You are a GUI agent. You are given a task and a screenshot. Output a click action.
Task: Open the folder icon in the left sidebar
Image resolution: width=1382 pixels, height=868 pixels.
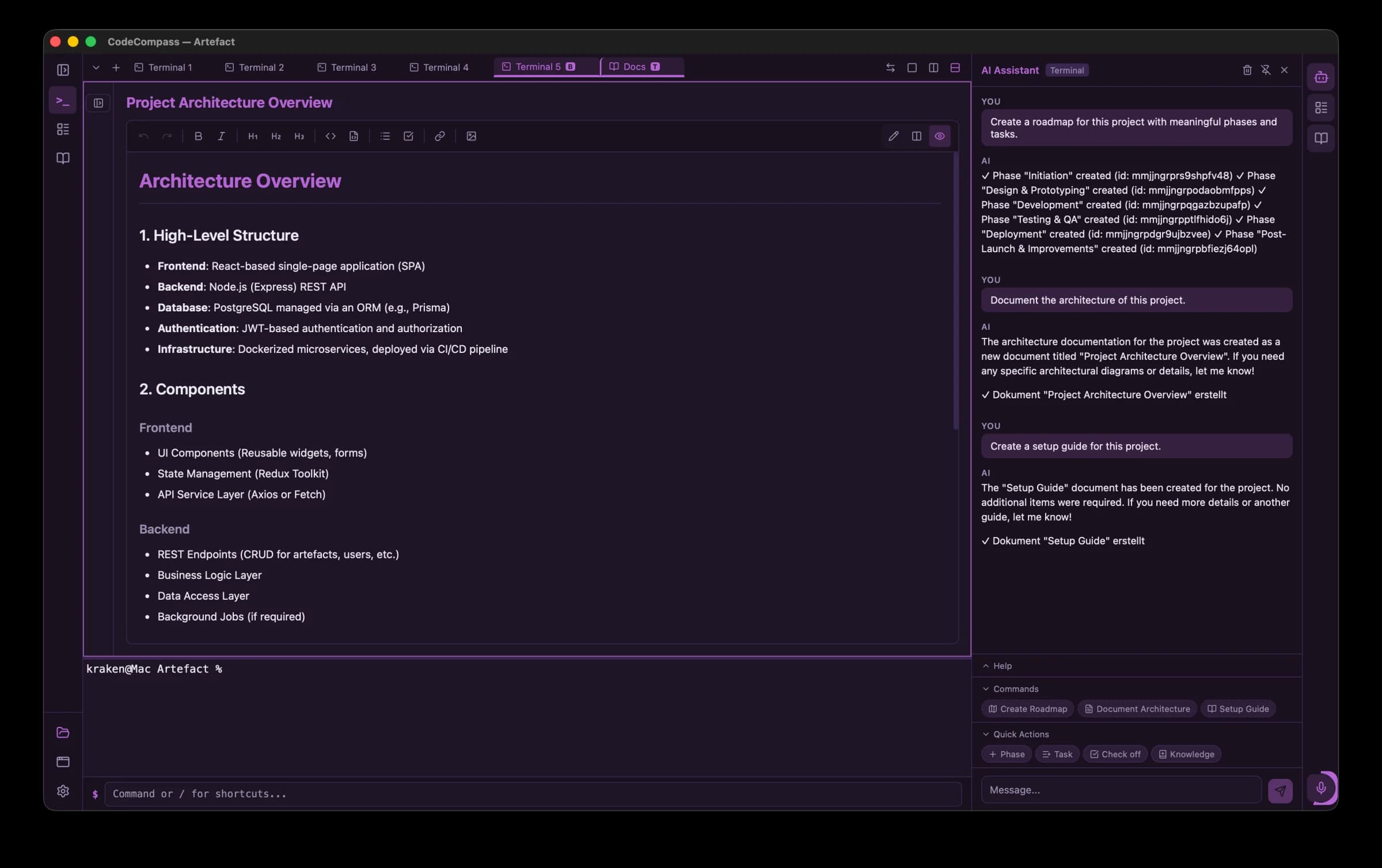[x=63, y=732]
